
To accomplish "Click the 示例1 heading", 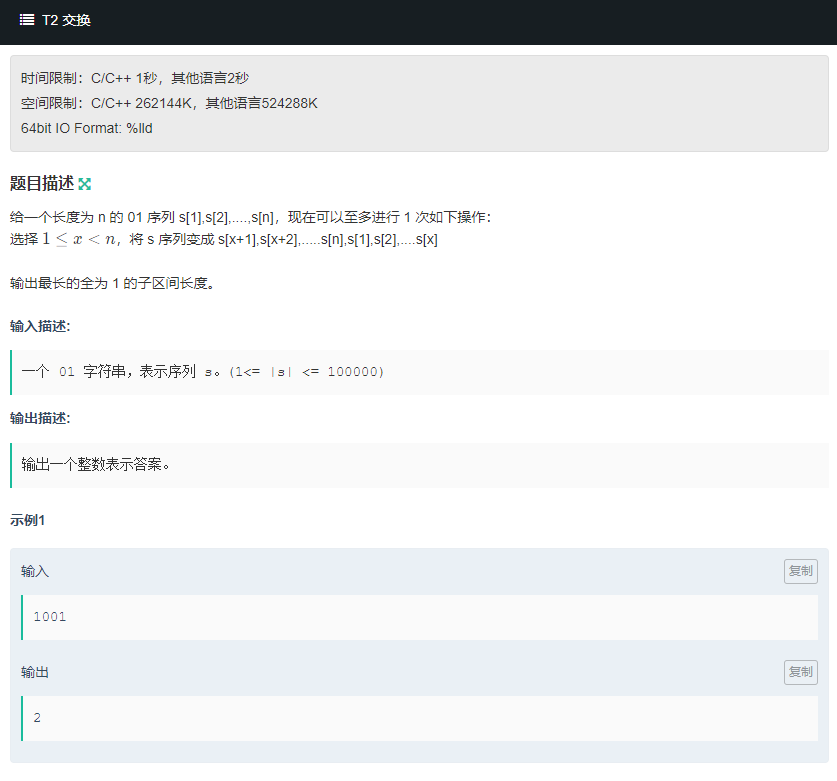I will click(x=27, y=520).
